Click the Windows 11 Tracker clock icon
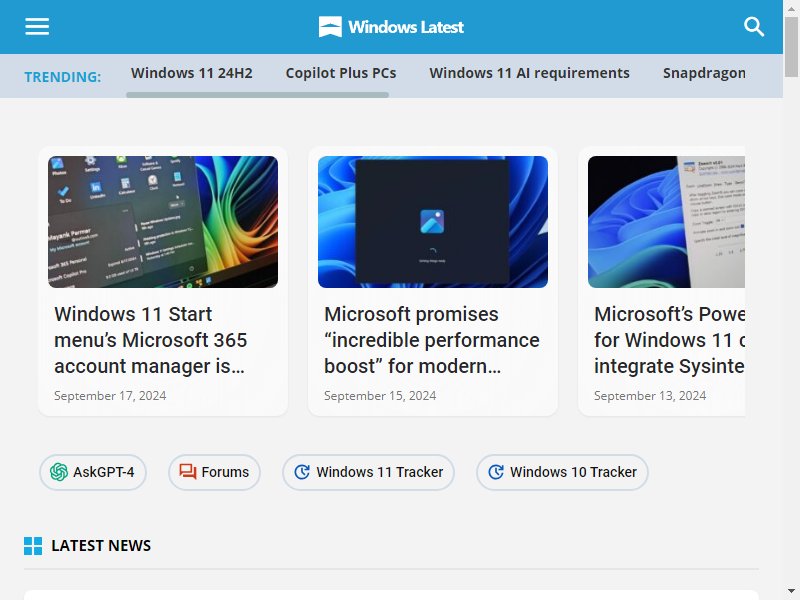The height and width of the screenshot is (600, 800). 302,472
